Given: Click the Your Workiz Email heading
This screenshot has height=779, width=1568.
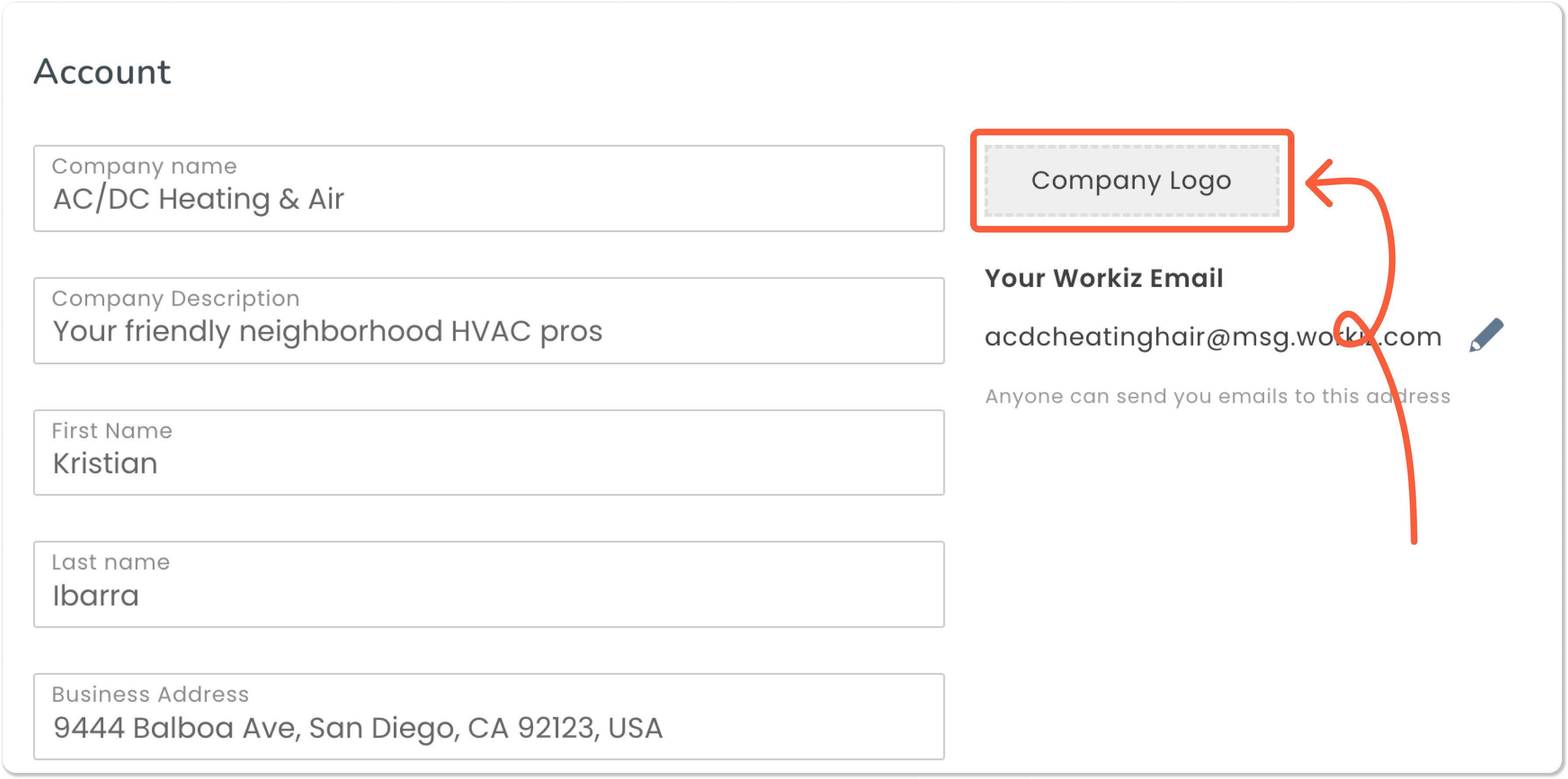Looking at the screenshot, I should (1104, 278).
